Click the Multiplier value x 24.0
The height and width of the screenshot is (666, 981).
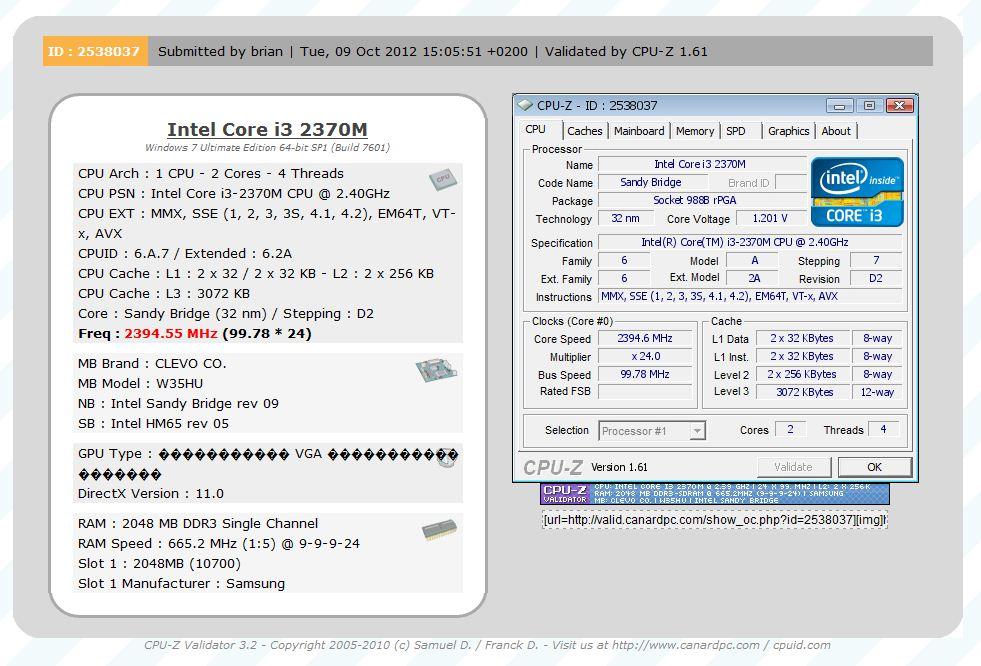(645, 356)
